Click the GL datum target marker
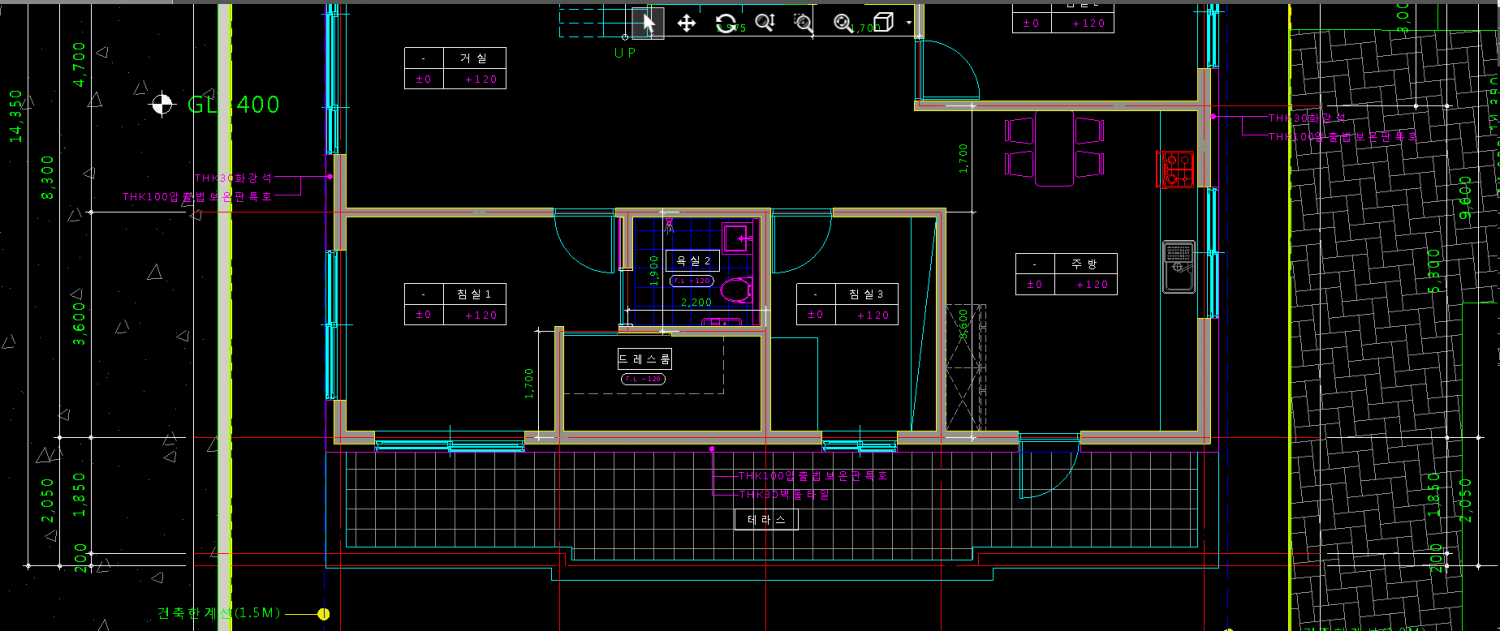1500x631 pixels. [162, 104]
